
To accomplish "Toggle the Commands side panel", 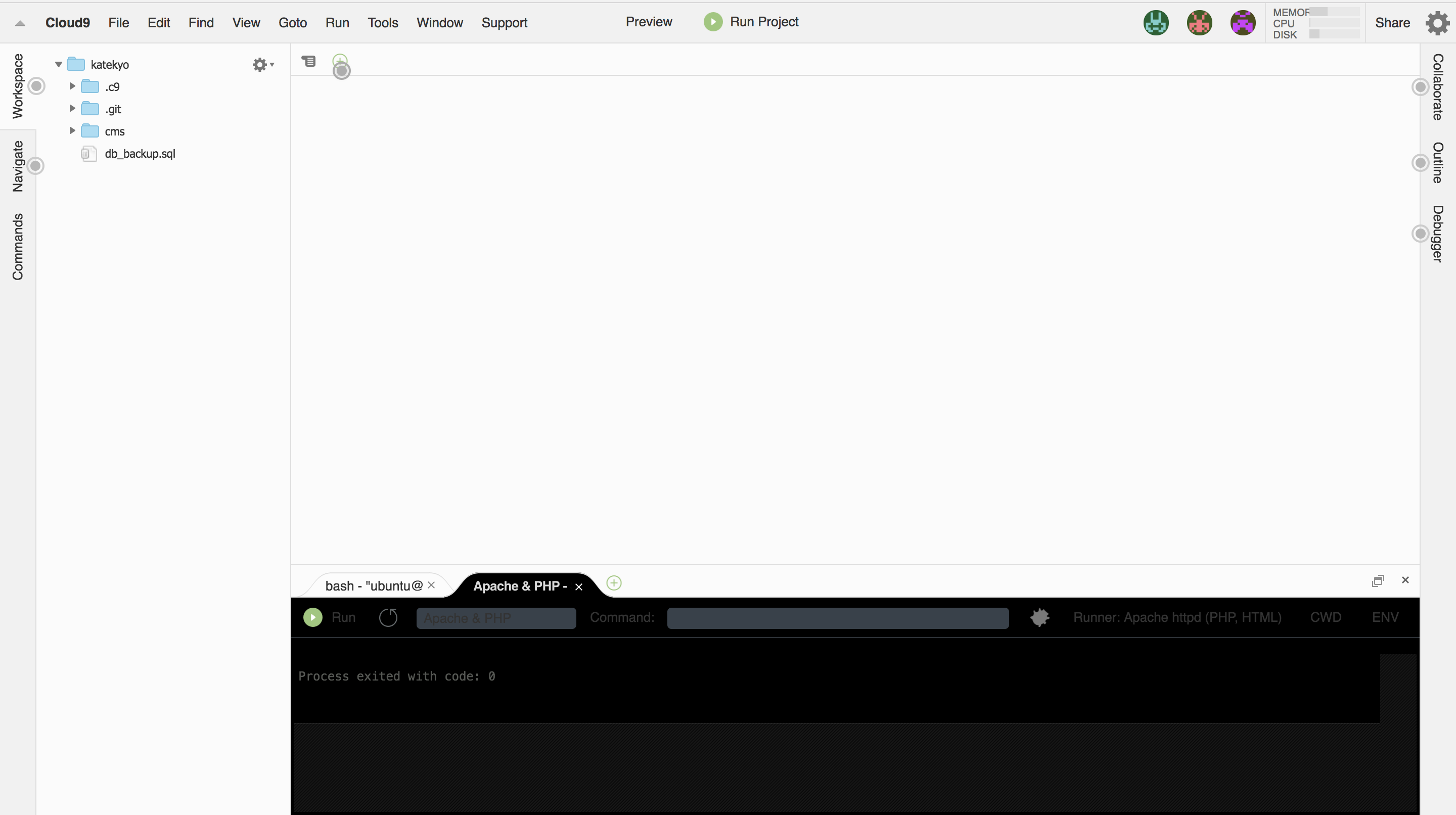I will pyautogui.click(x=18, y=246).
